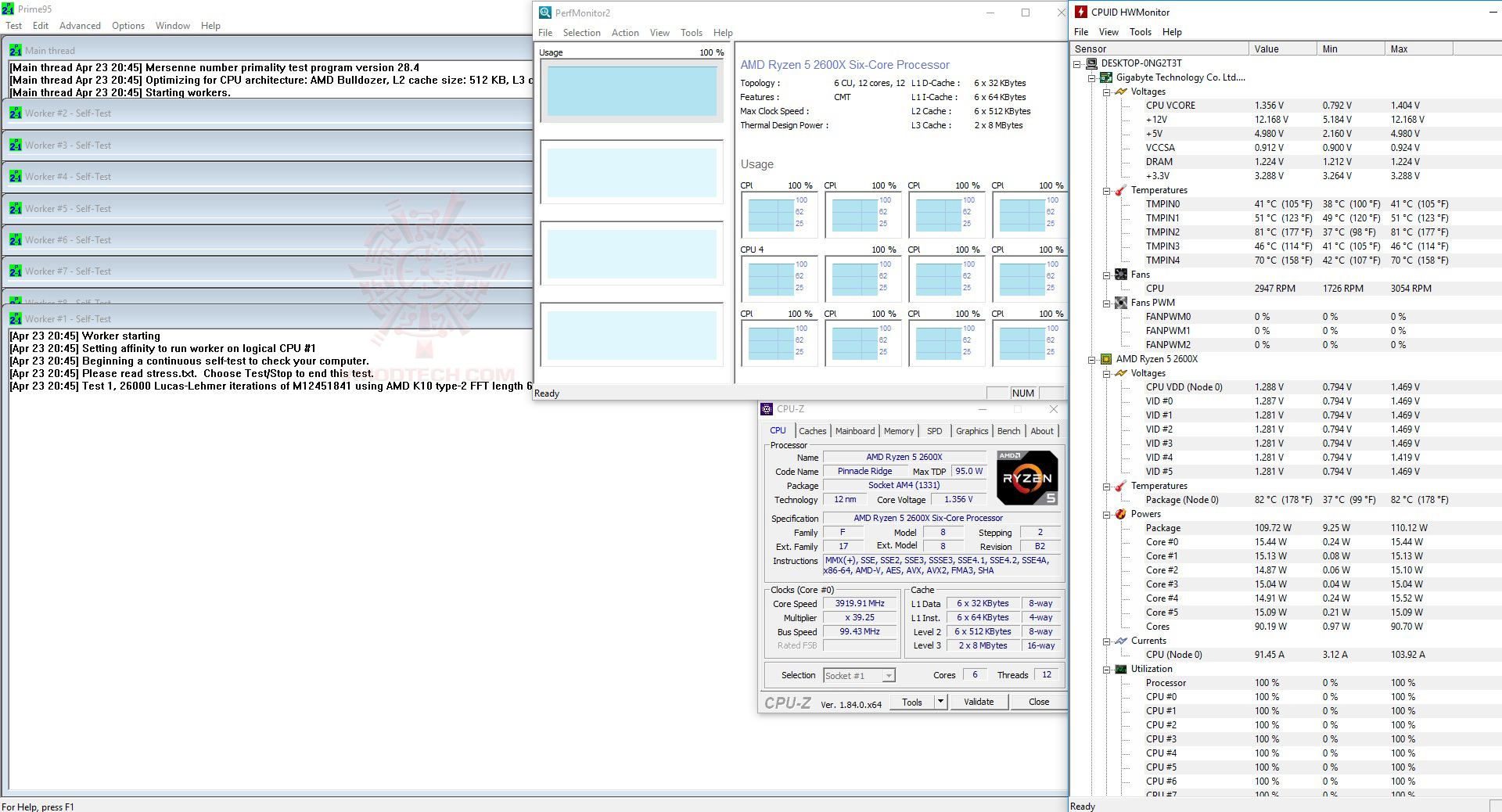Switch to the Memory tab in CPU-Z
The width and height of the screenshot is (1502, 812).
(x=899, y=431)
